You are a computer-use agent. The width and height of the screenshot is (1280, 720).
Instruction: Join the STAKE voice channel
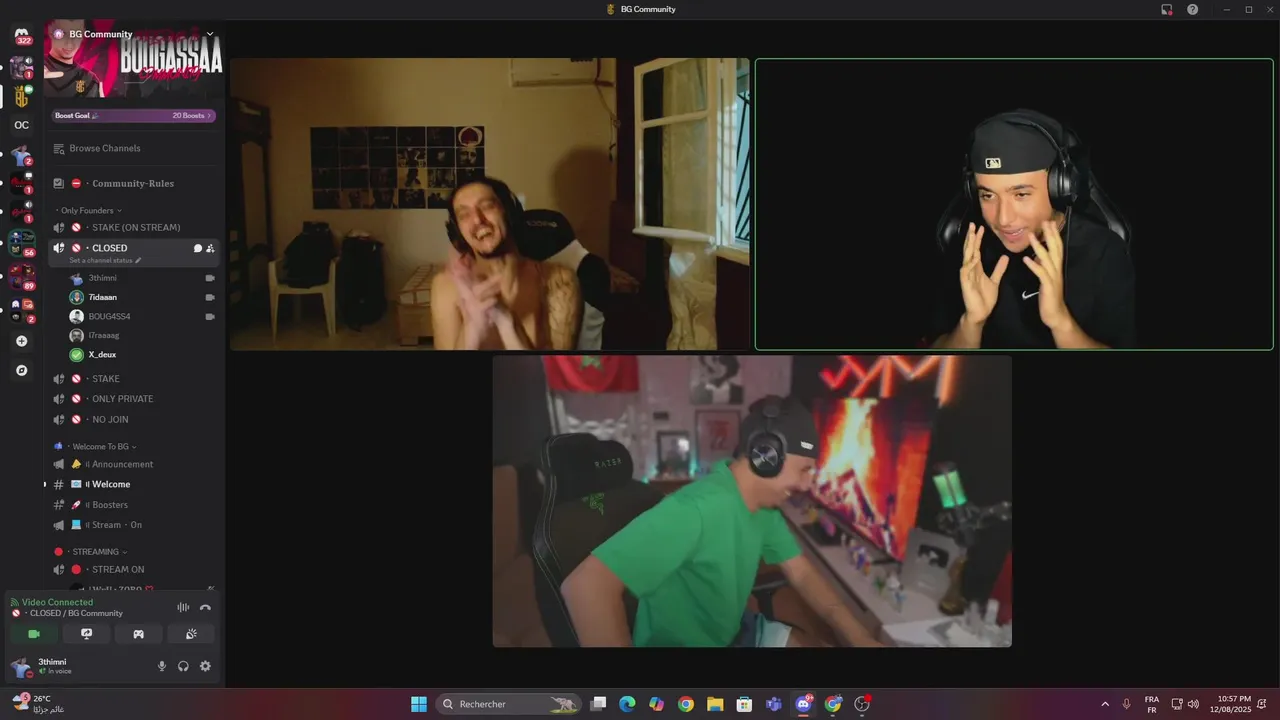coord(134,379)
